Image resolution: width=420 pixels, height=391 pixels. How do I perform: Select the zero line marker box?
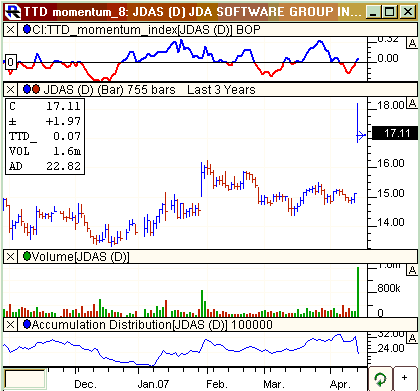[10, 62]
